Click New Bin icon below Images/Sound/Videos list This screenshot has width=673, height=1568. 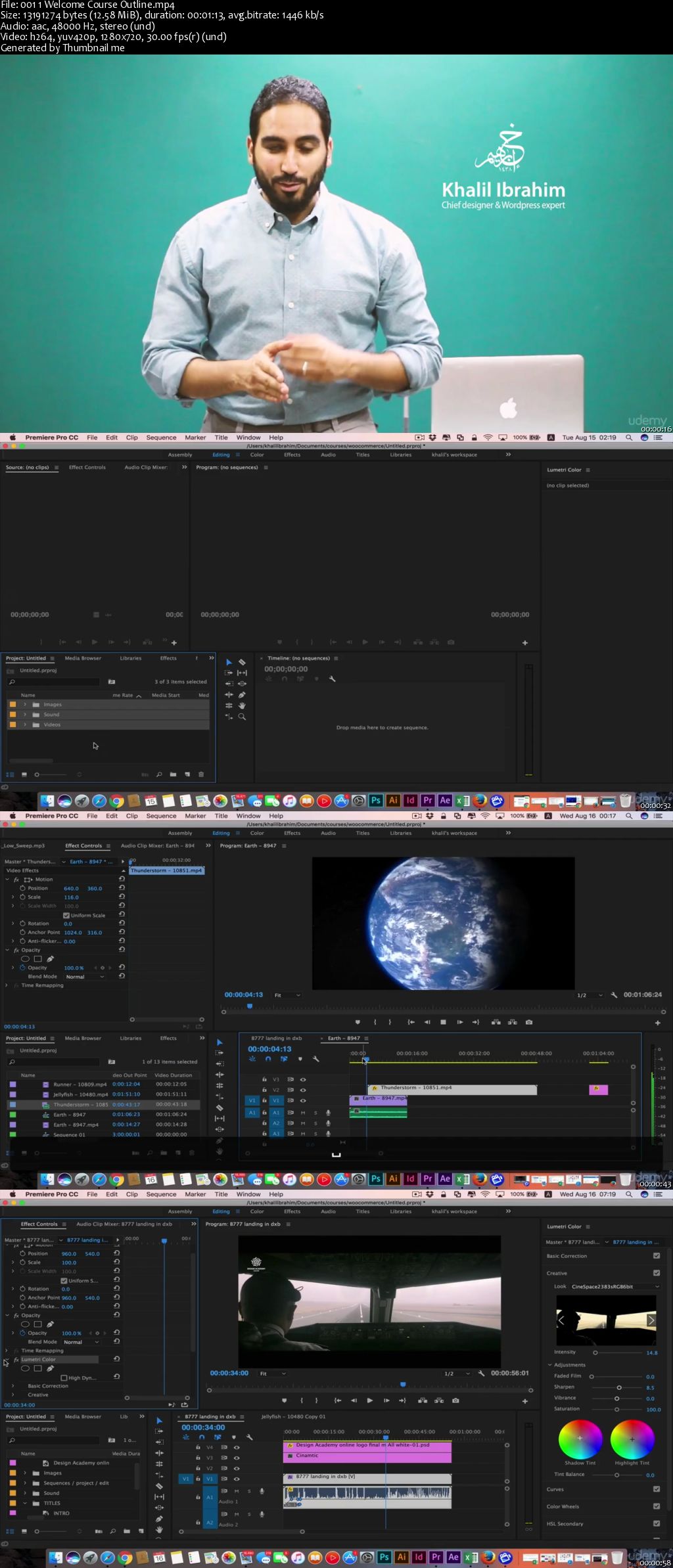coord(173,774)
